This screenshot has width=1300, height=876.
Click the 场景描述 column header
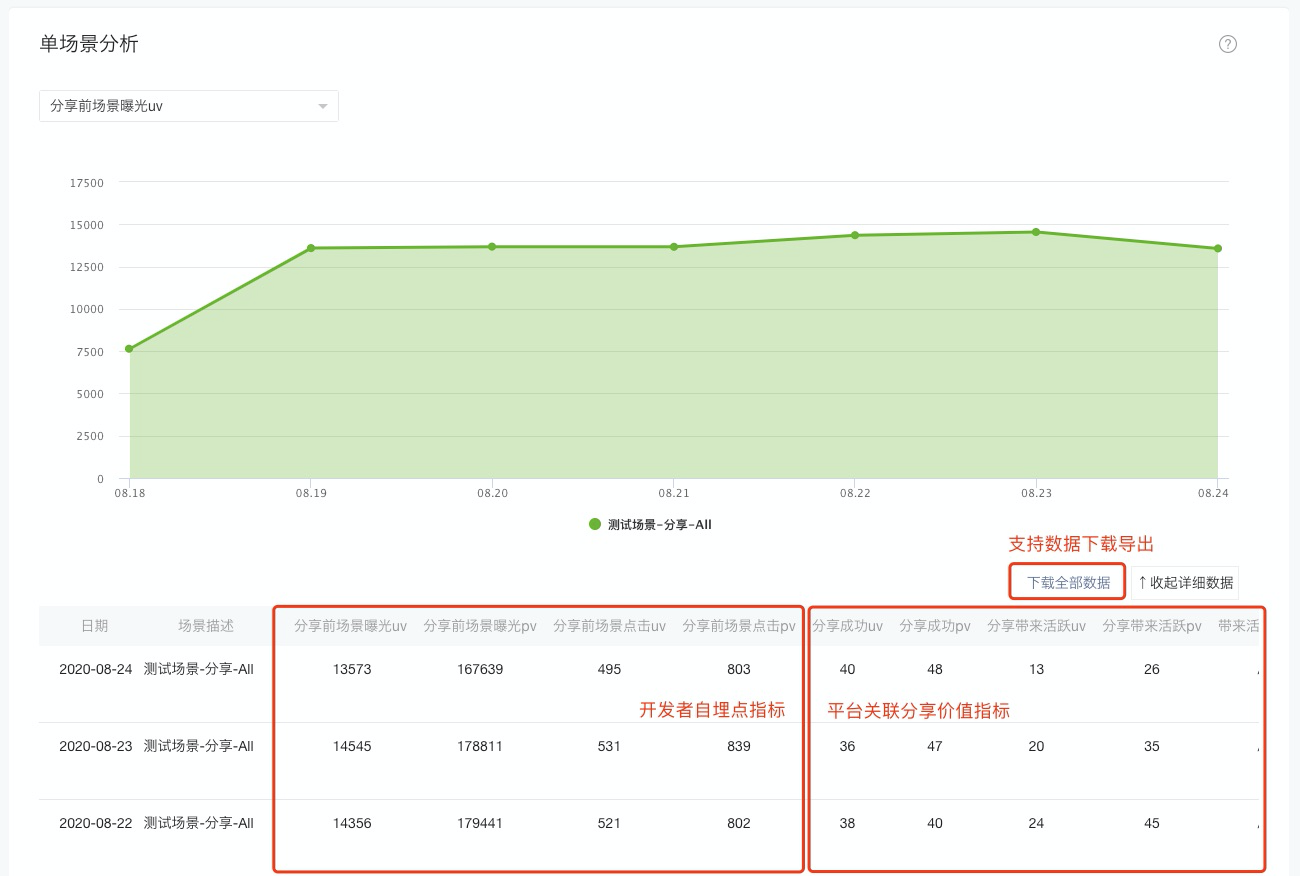(206, 626)
